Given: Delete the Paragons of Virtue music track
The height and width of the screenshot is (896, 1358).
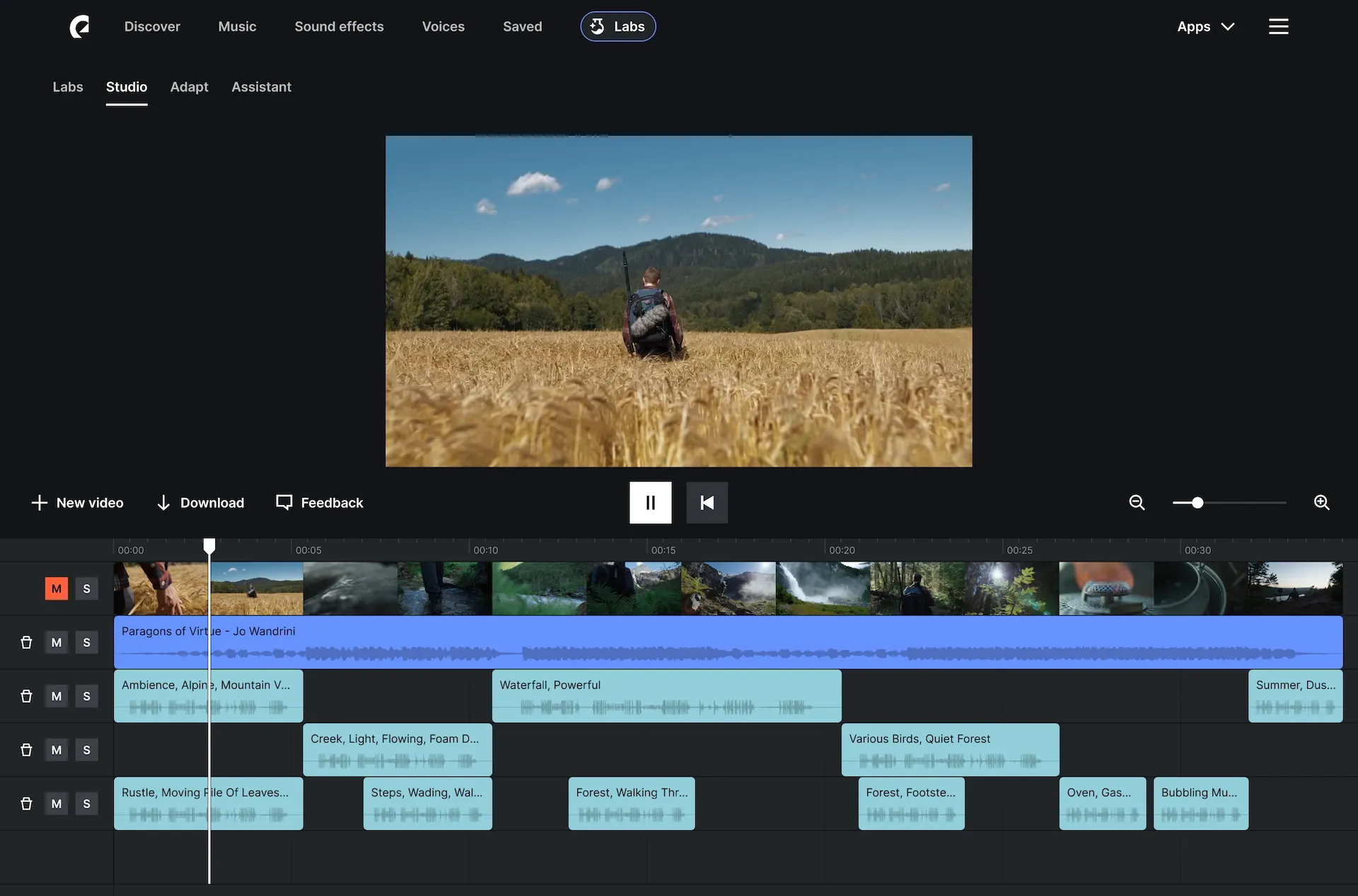Looking at the screenshot, I should [26, 642].
